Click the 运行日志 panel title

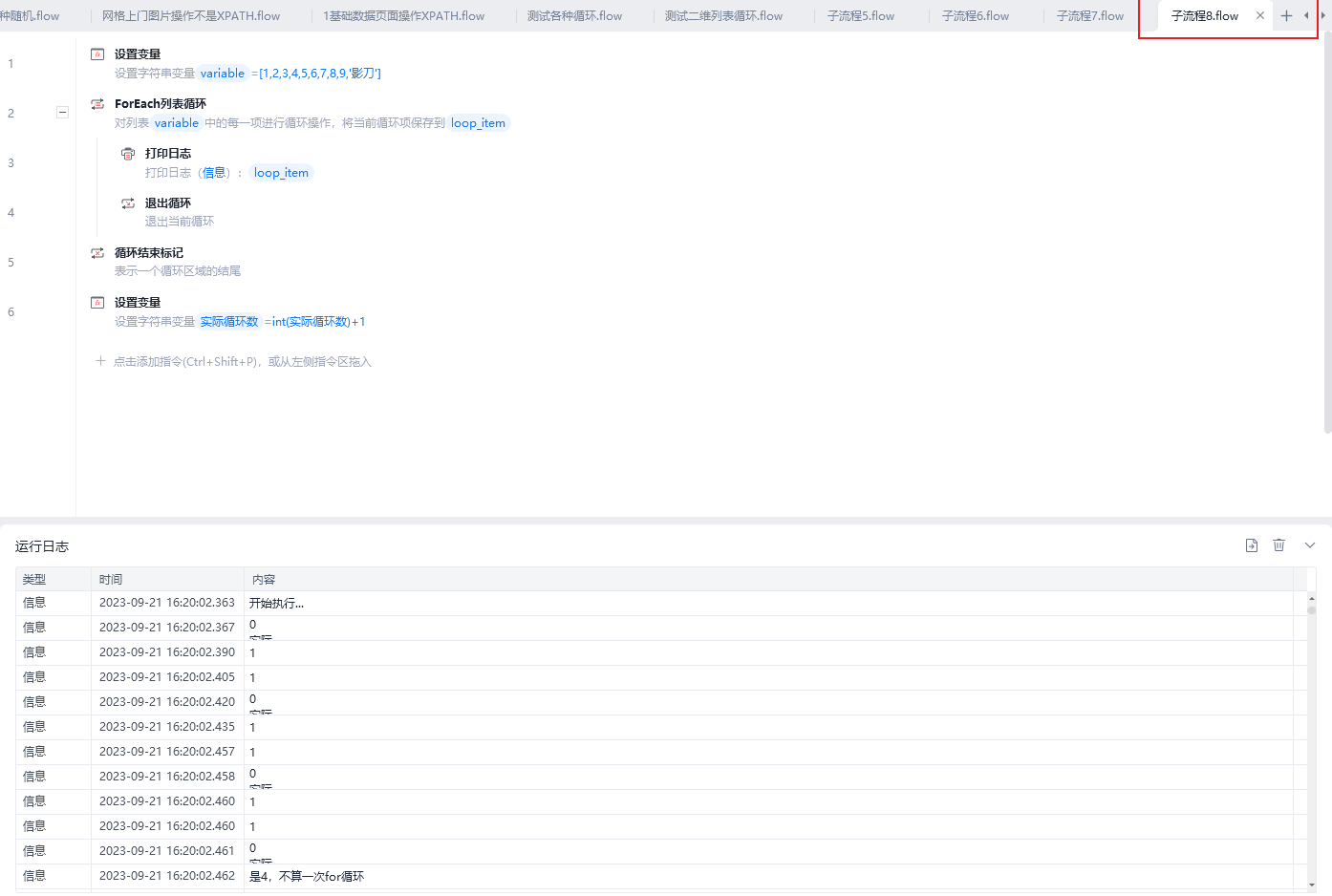42,546
